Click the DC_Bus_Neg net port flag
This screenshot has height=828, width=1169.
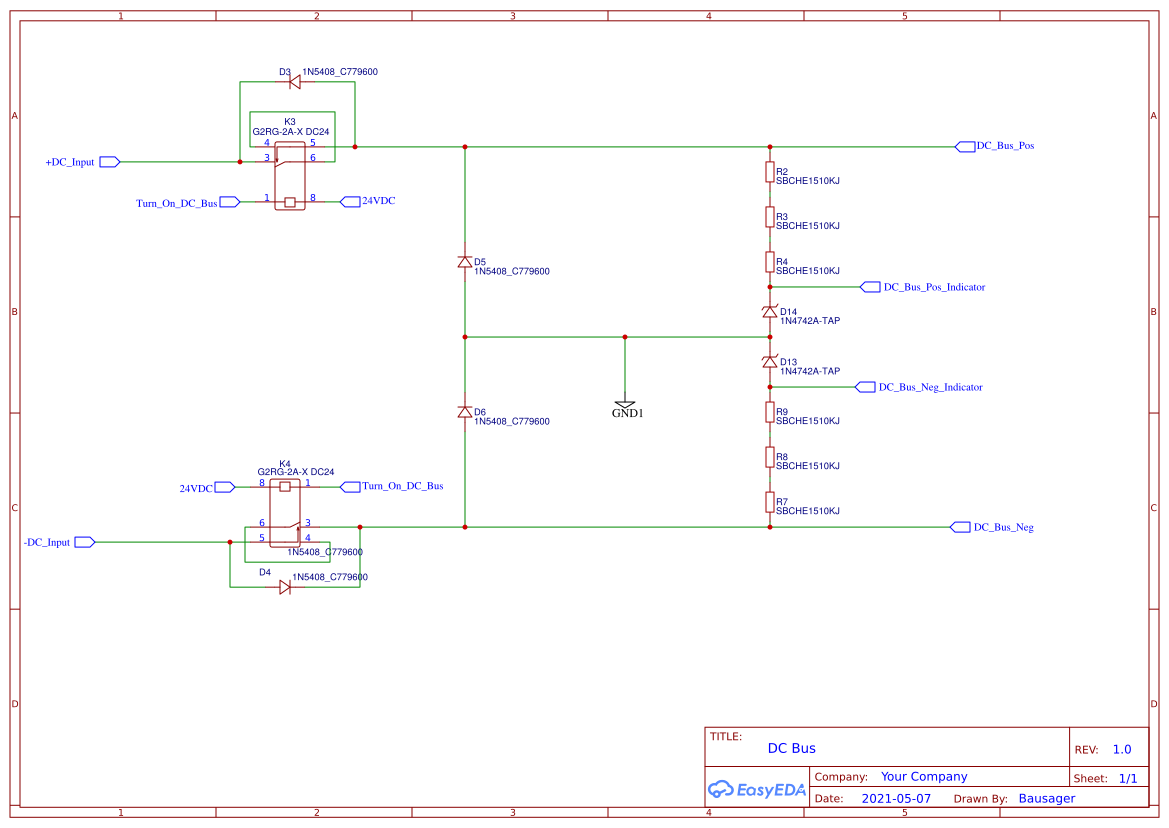click(x=960, y=527)
